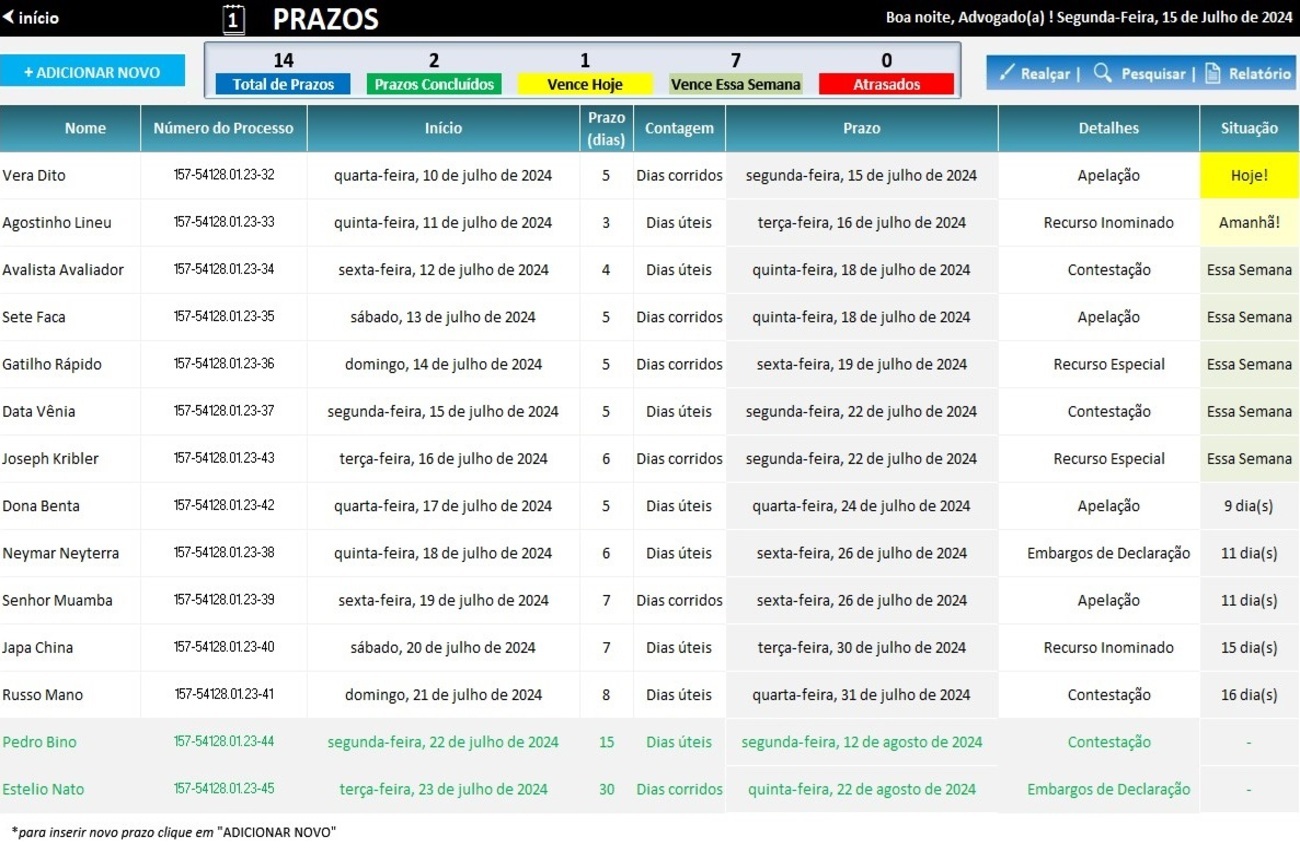Select the yellow Vence Hoje badge

[584, 85]
